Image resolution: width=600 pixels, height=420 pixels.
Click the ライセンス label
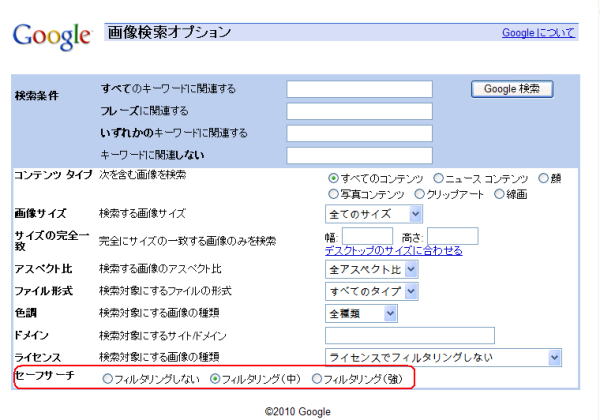point(38,358)
